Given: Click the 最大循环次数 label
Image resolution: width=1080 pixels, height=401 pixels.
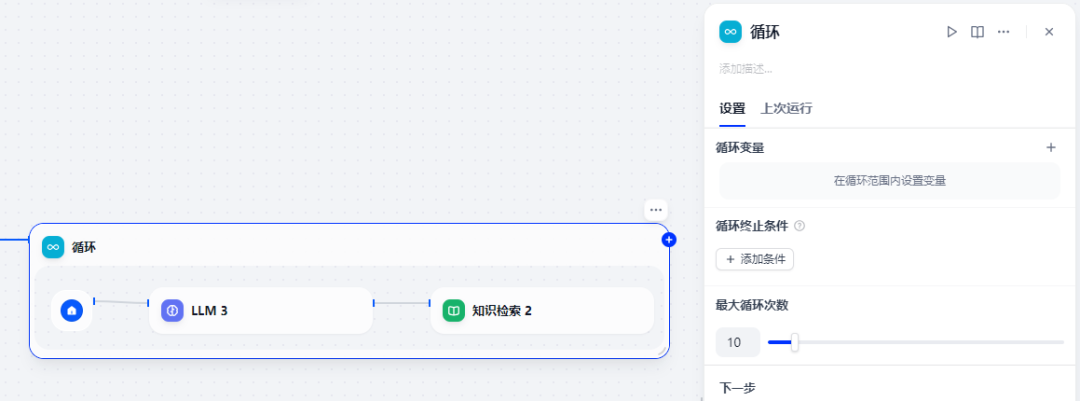Looking at the screenshot, I should pyautogui.click(x=751, y=305).
